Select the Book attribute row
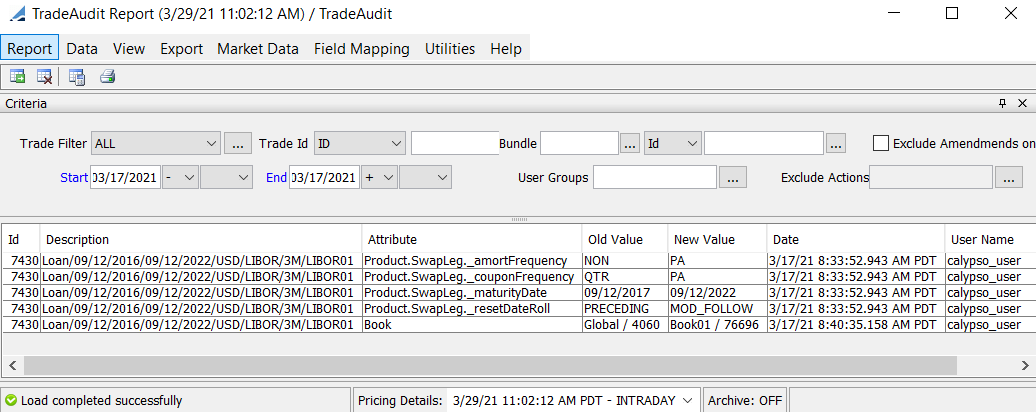Image resolution: width=1036 pixels, height=412 pixels. [x=518, y=324]
